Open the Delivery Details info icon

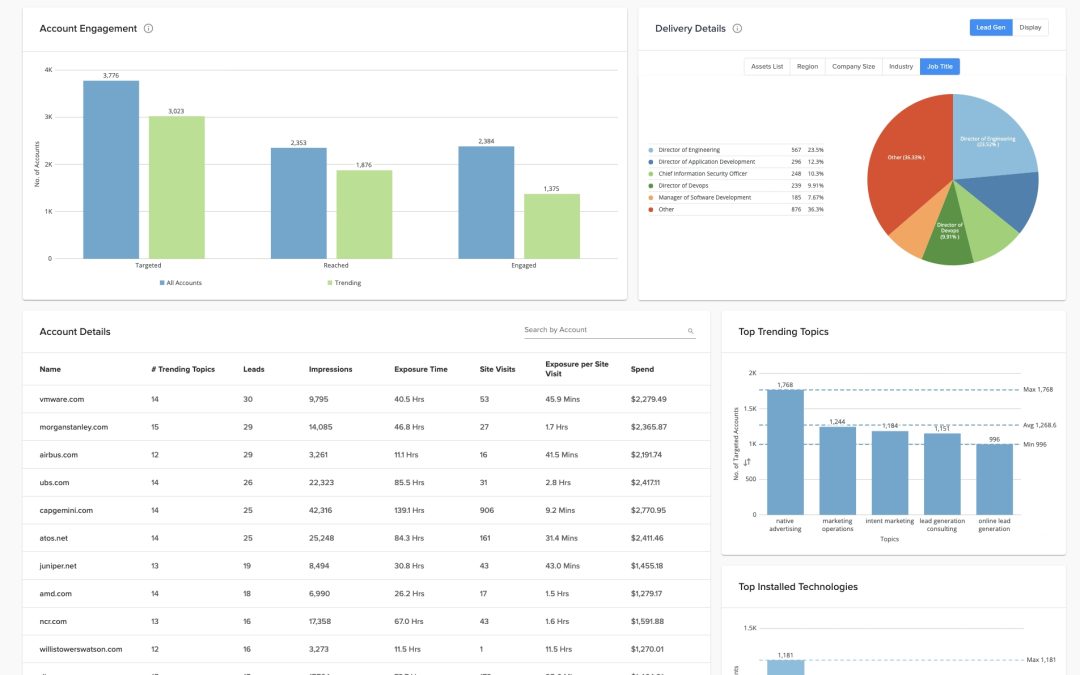[737, 28]
